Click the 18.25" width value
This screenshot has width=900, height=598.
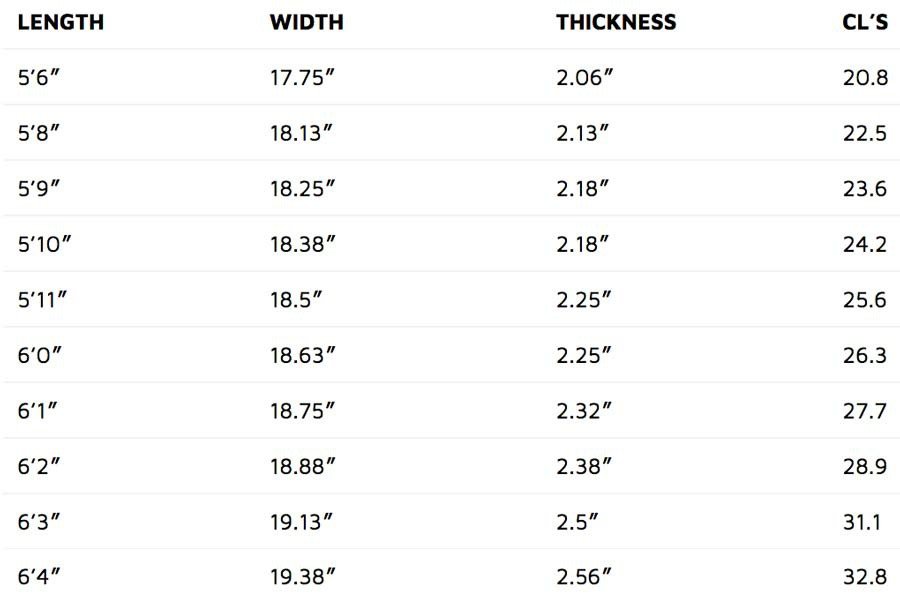[x=302, y=188]
